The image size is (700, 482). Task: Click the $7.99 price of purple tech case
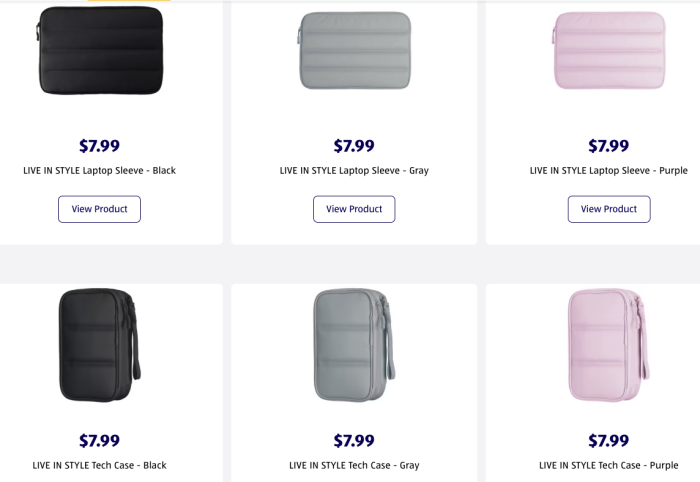click(x=609, y=441)
